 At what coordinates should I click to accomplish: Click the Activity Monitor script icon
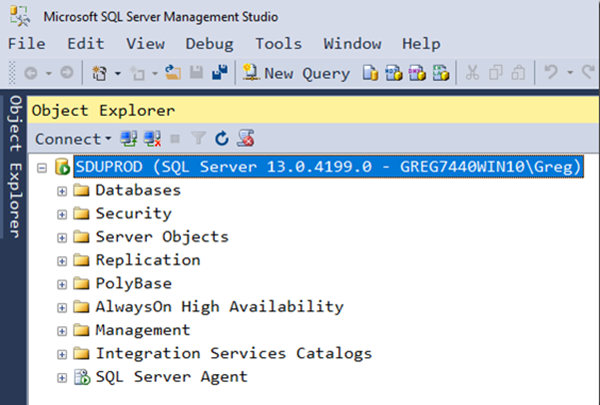coord(245,138)
